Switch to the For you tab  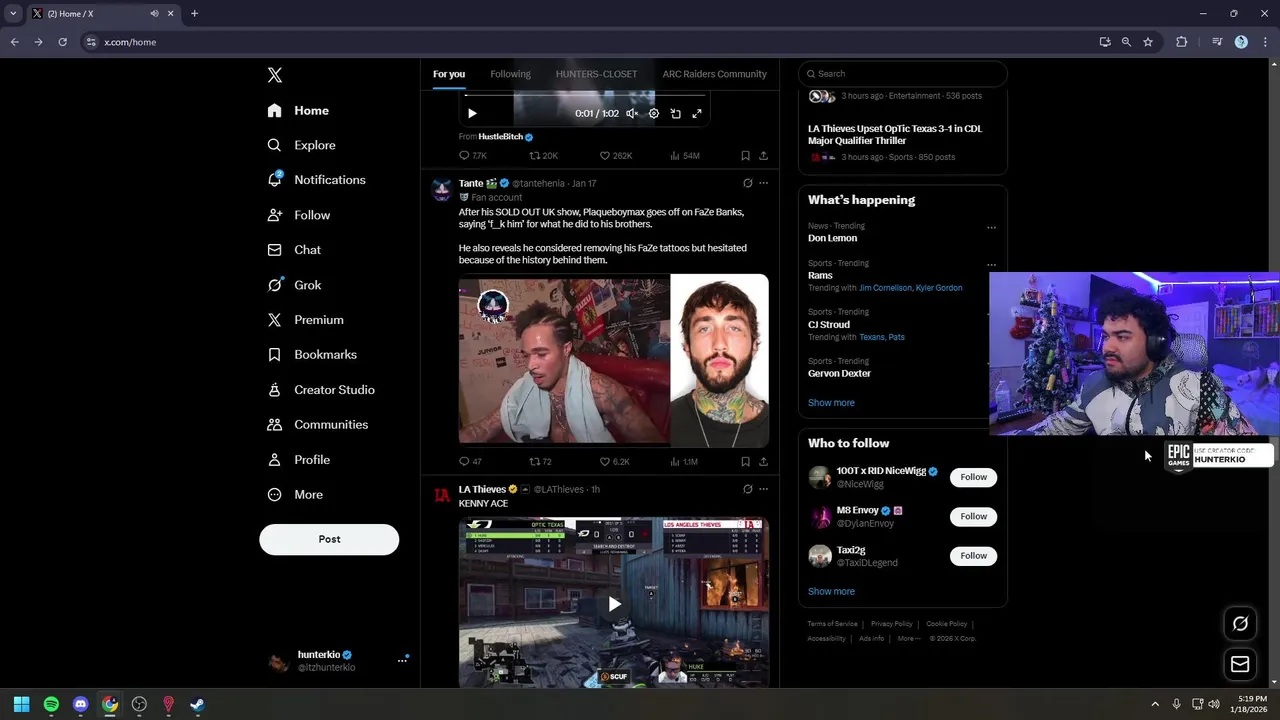(x=449, y=74)
